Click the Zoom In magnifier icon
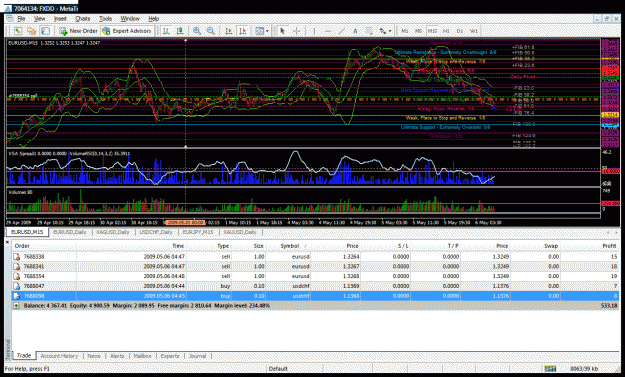The image size is (625, 377). 197,31
